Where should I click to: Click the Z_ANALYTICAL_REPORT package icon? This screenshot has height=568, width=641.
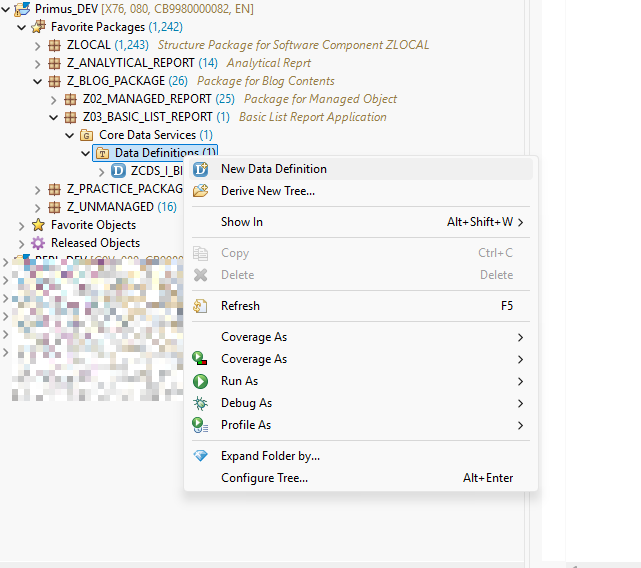pyautogui.click(x=54, y=63)
